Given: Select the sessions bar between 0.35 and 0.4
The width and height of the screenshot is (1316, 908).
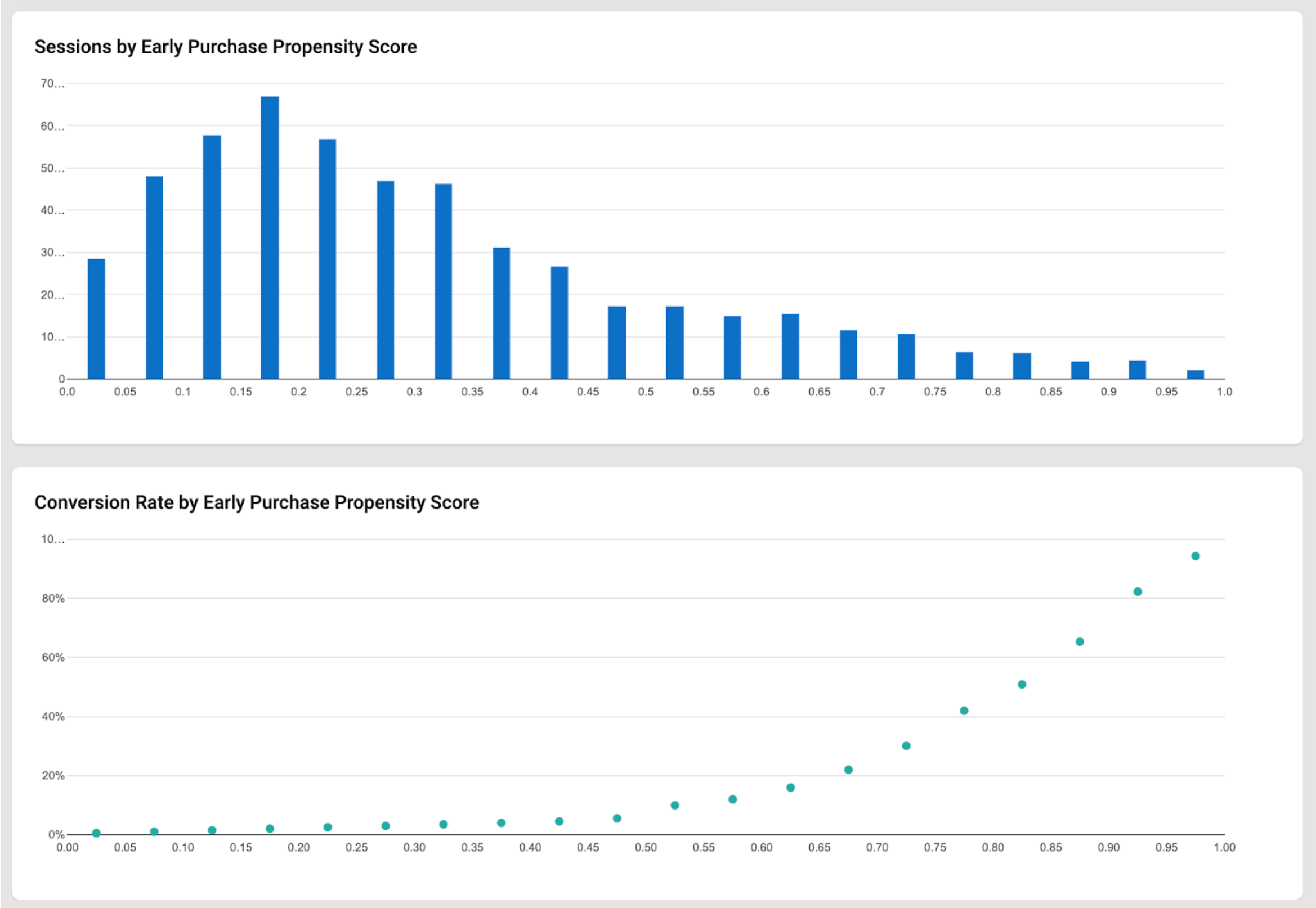Looking at the screenshot, I should coord(502,313).
